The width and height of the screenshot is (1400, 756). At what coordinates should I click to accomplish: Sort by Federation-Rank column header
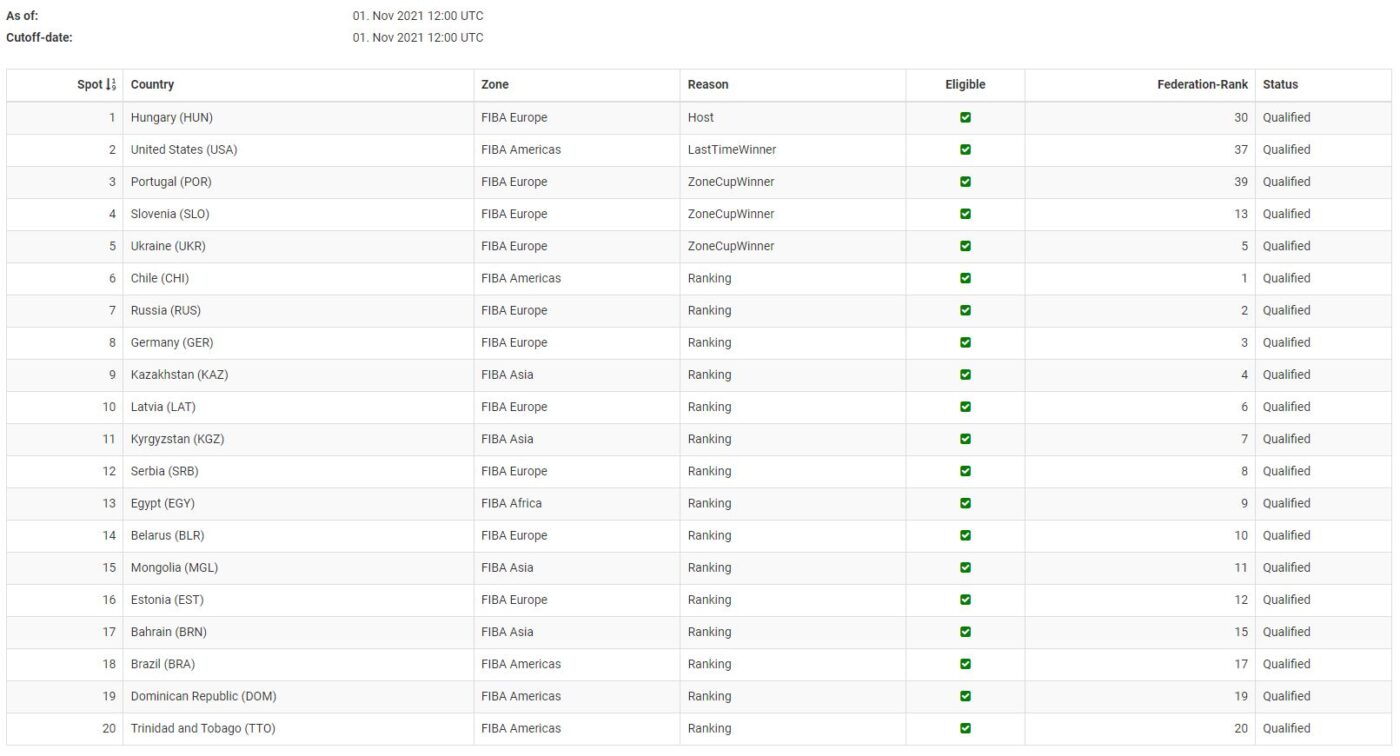click(x=1202, y=85)
